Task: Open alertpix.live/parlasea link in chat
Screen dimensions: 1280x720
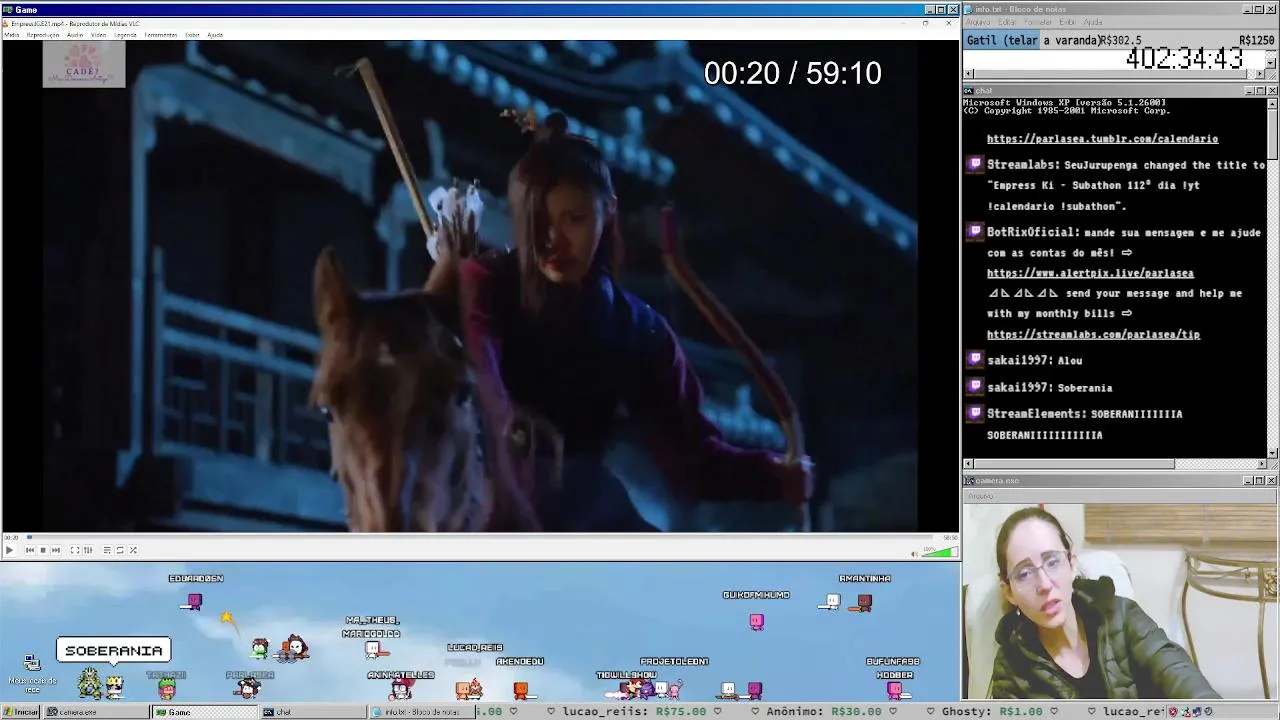Action: (1090, 273)
